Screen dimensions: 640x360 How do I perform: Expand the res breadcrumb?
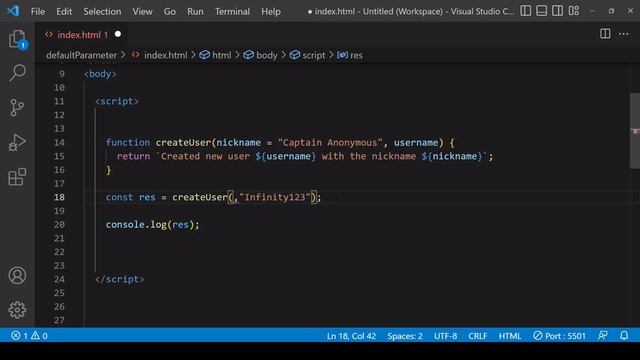pos(350,55)
